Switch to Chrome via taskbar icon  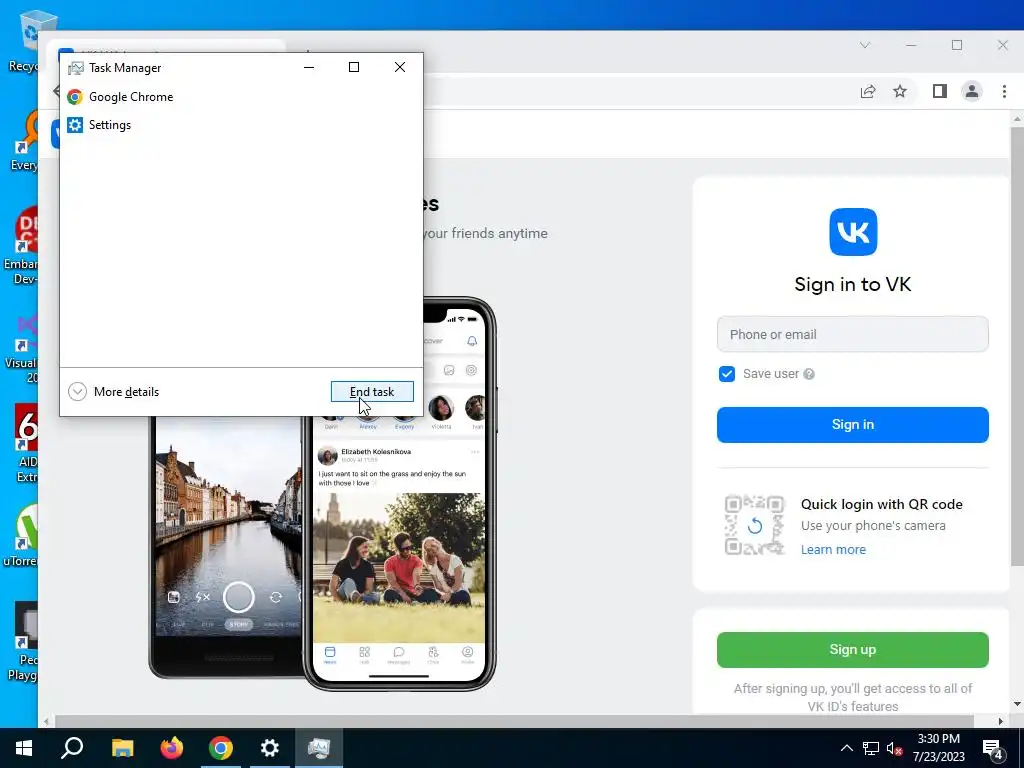(x=221, y=748)
